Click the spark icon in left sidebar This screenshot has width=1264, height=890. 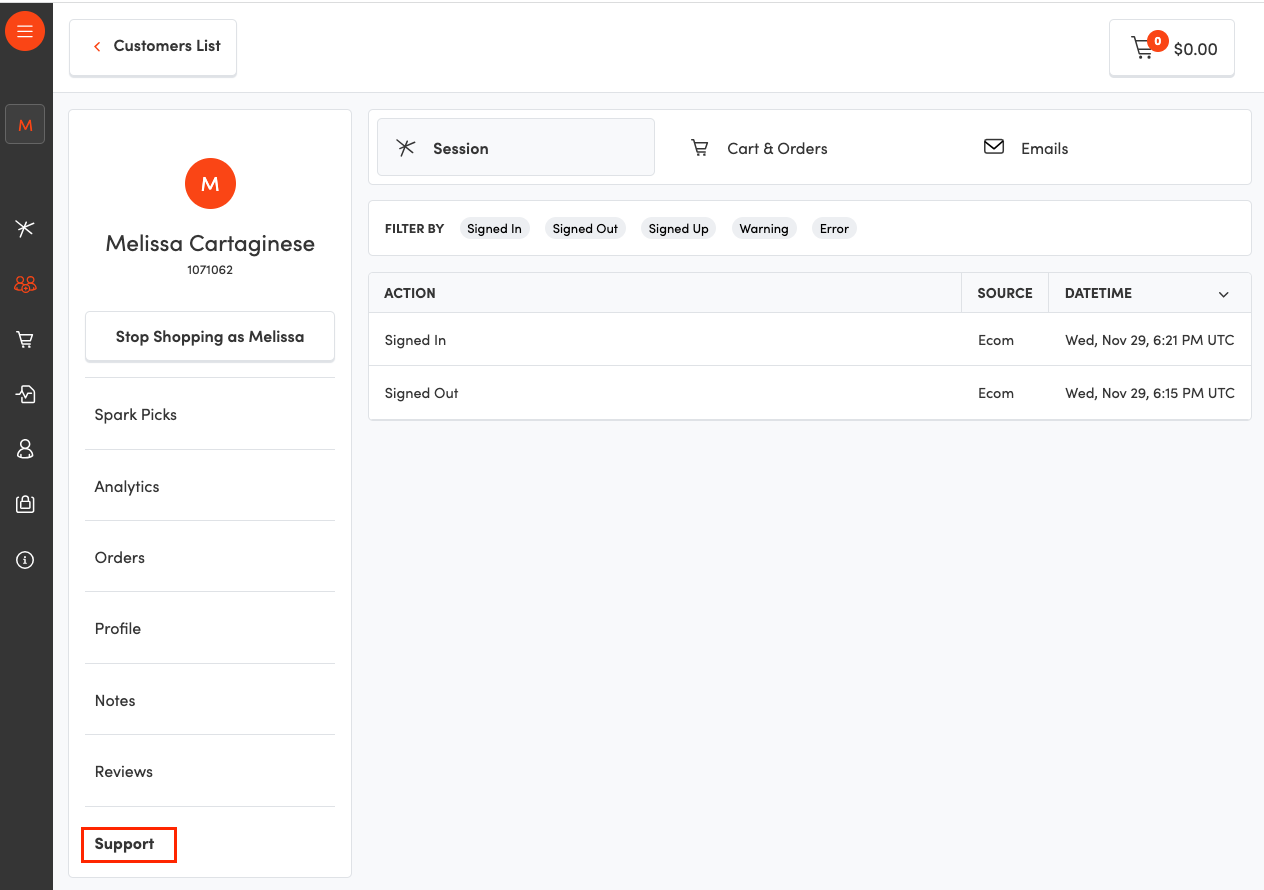(25, 228)
